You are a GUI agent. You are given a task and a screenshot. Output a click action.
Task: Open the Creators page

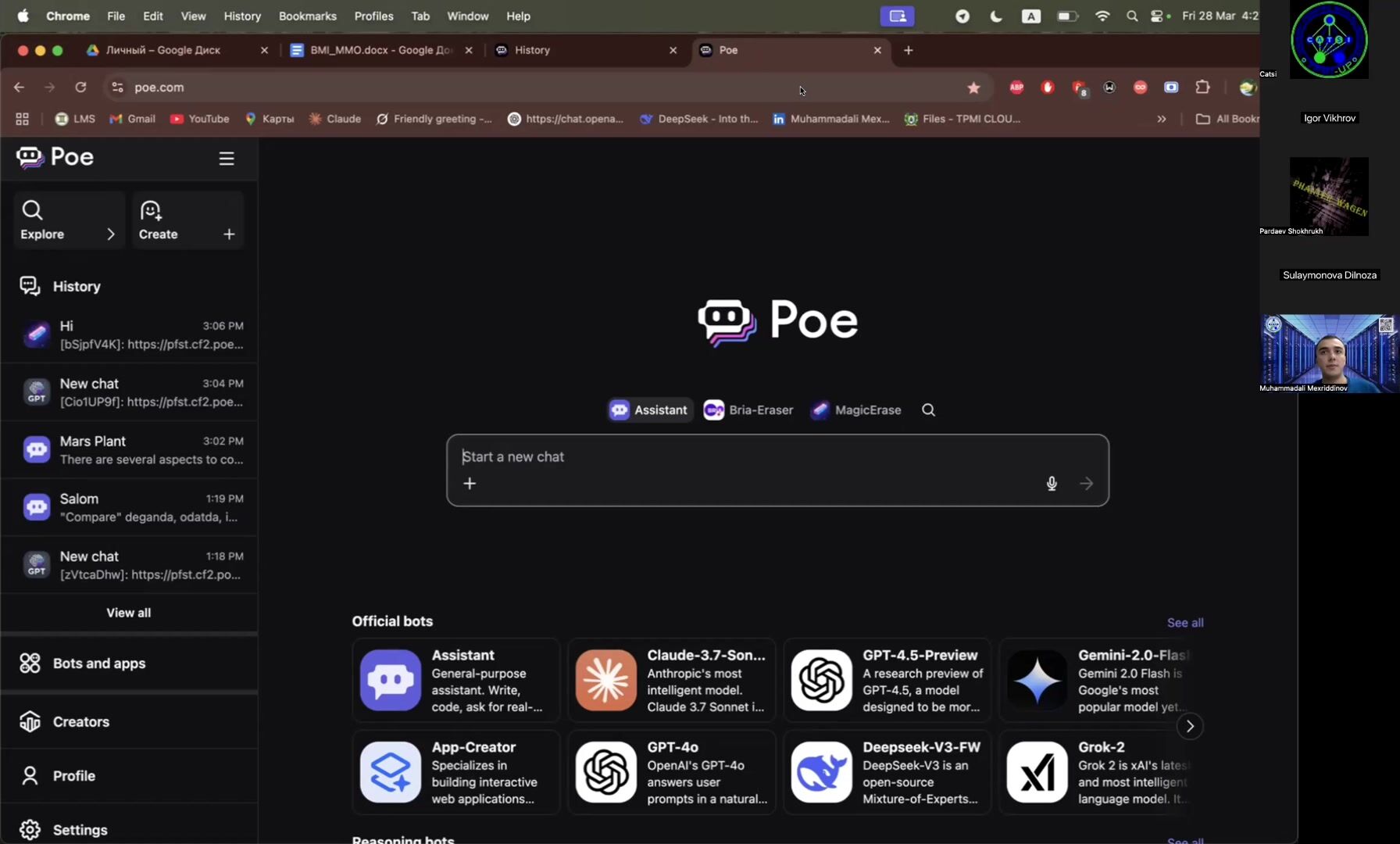click(129, 722)
